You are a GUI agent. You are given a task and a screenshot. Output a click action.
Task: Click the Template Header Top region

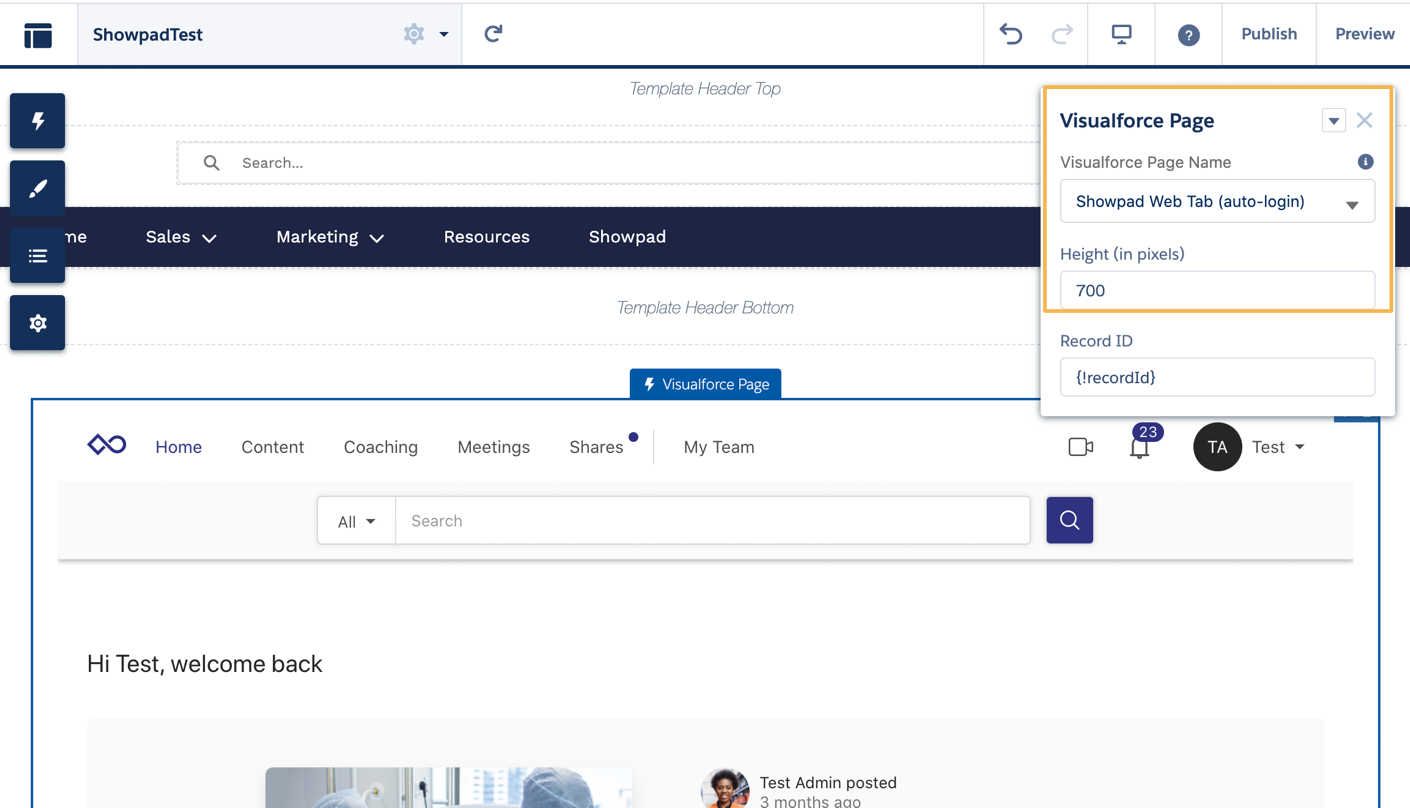(x=705, y=89)
